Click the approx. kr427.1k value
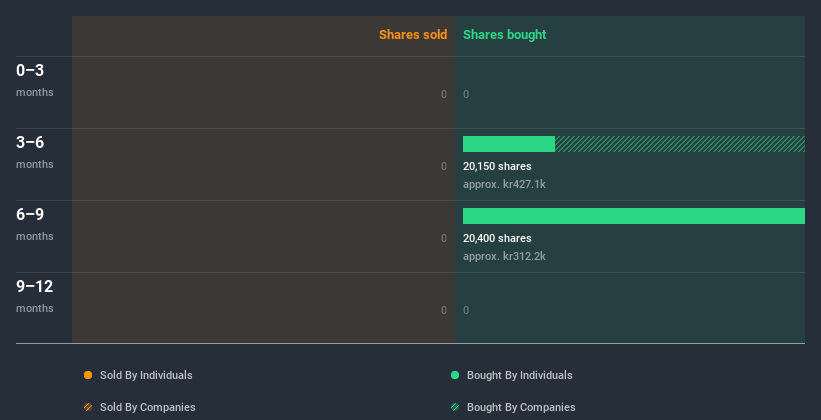This screenshot has width=821, height=420. tap(504, 184)
